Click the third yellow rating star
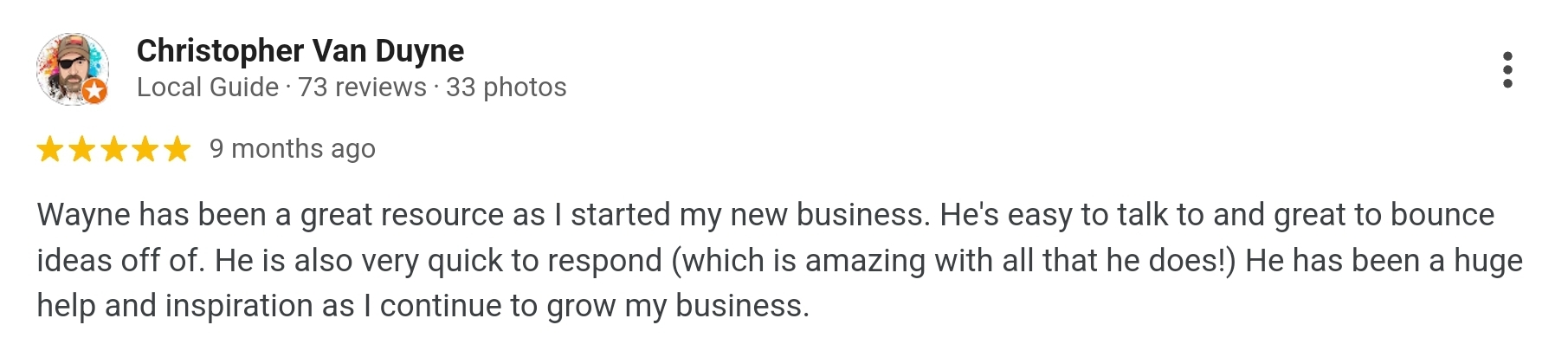 click(x=113, y=149)
